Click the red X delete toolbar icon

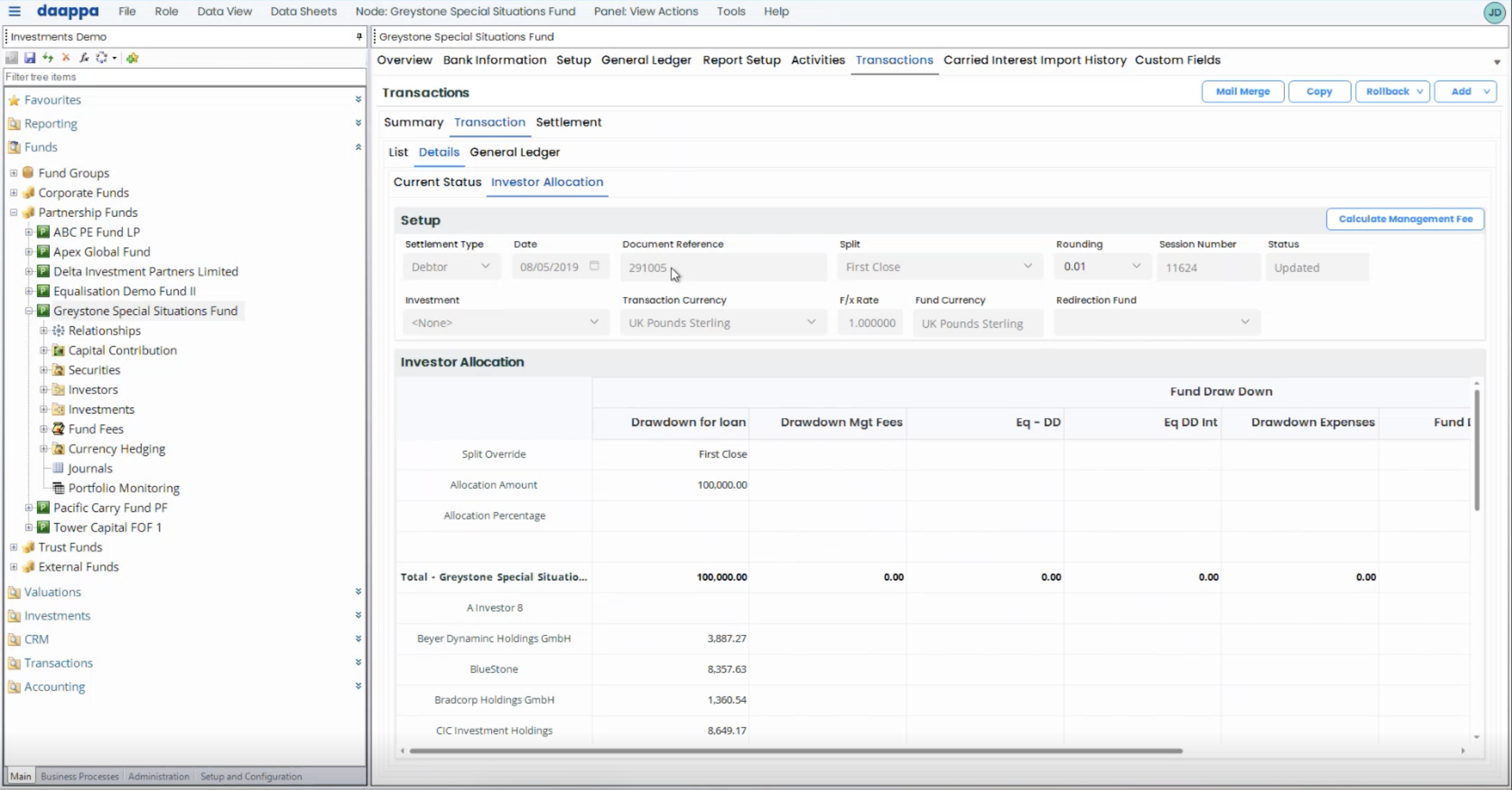click(66, 58)
